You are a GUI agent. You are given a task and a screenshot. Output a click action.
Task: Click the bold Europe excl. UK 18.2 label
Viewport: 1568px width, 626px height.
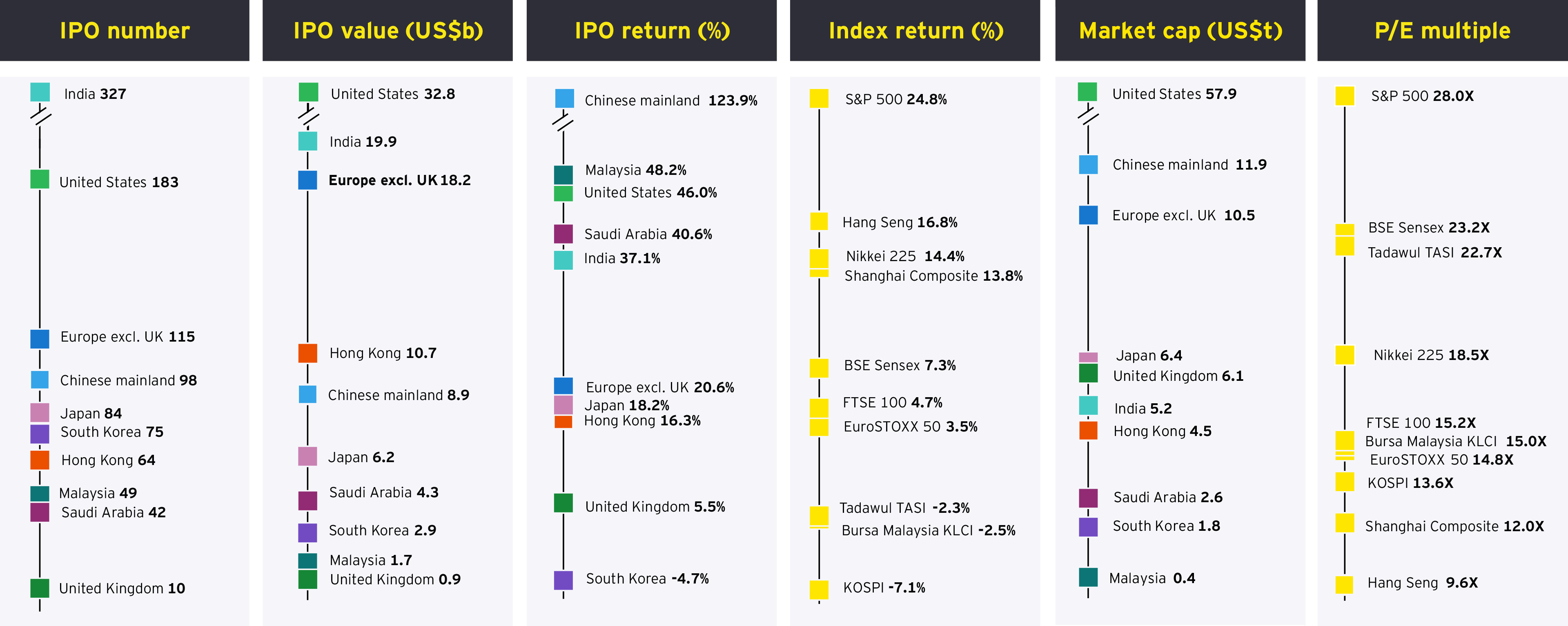tap(399, 180)
